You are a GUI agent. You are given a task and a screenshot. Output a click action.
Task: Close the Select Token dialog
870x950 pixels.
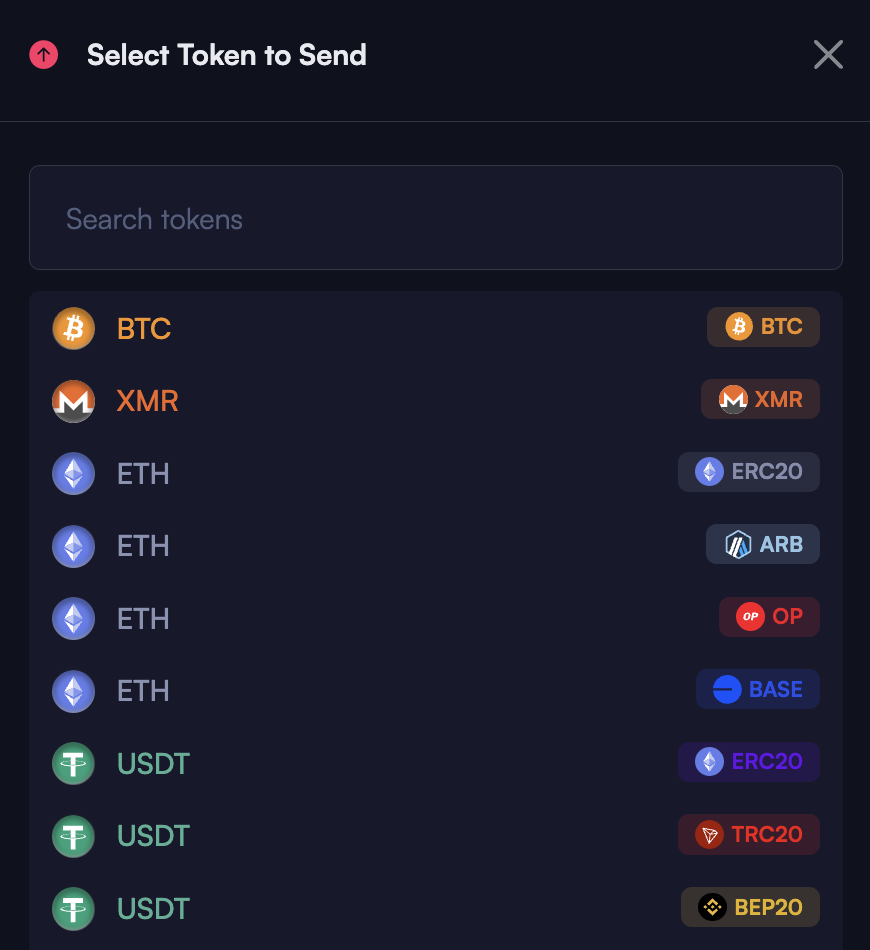pos(828,55)
